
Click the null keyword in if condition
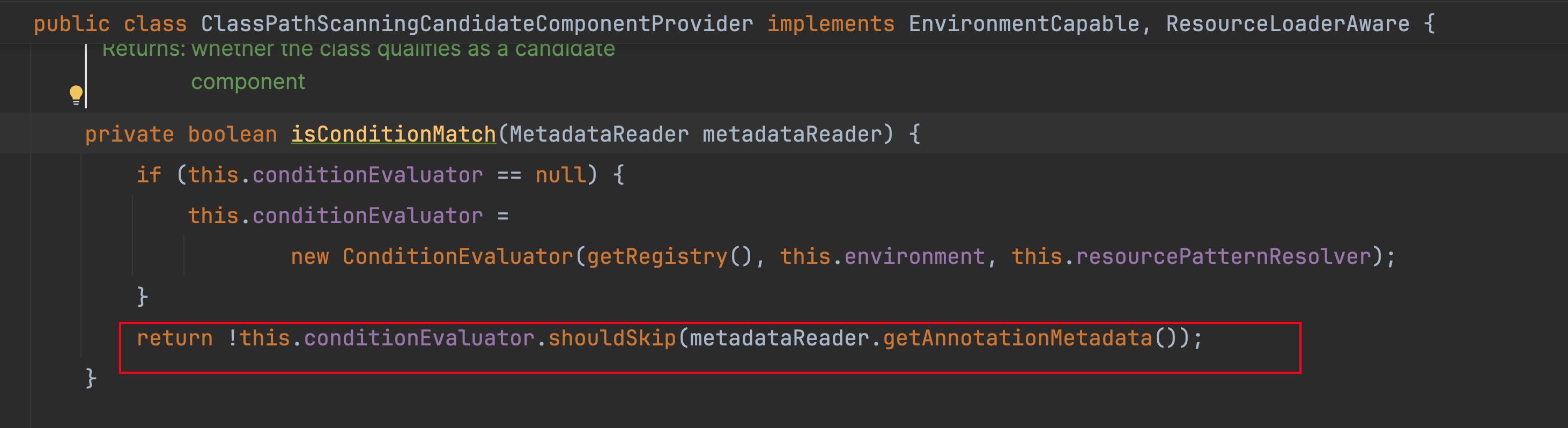560,175
